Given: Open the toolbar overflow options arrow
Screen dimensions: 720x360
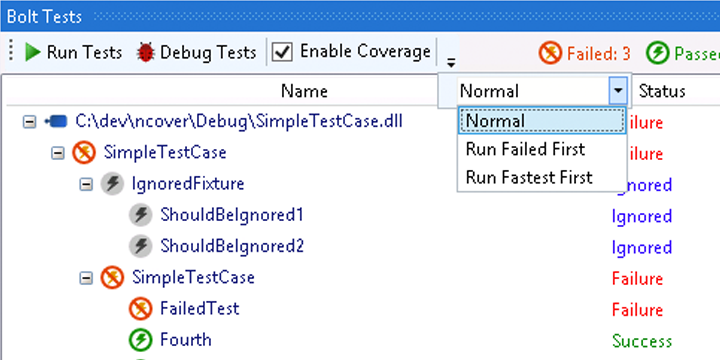Looking at the screenshot, I should point(451,62).
